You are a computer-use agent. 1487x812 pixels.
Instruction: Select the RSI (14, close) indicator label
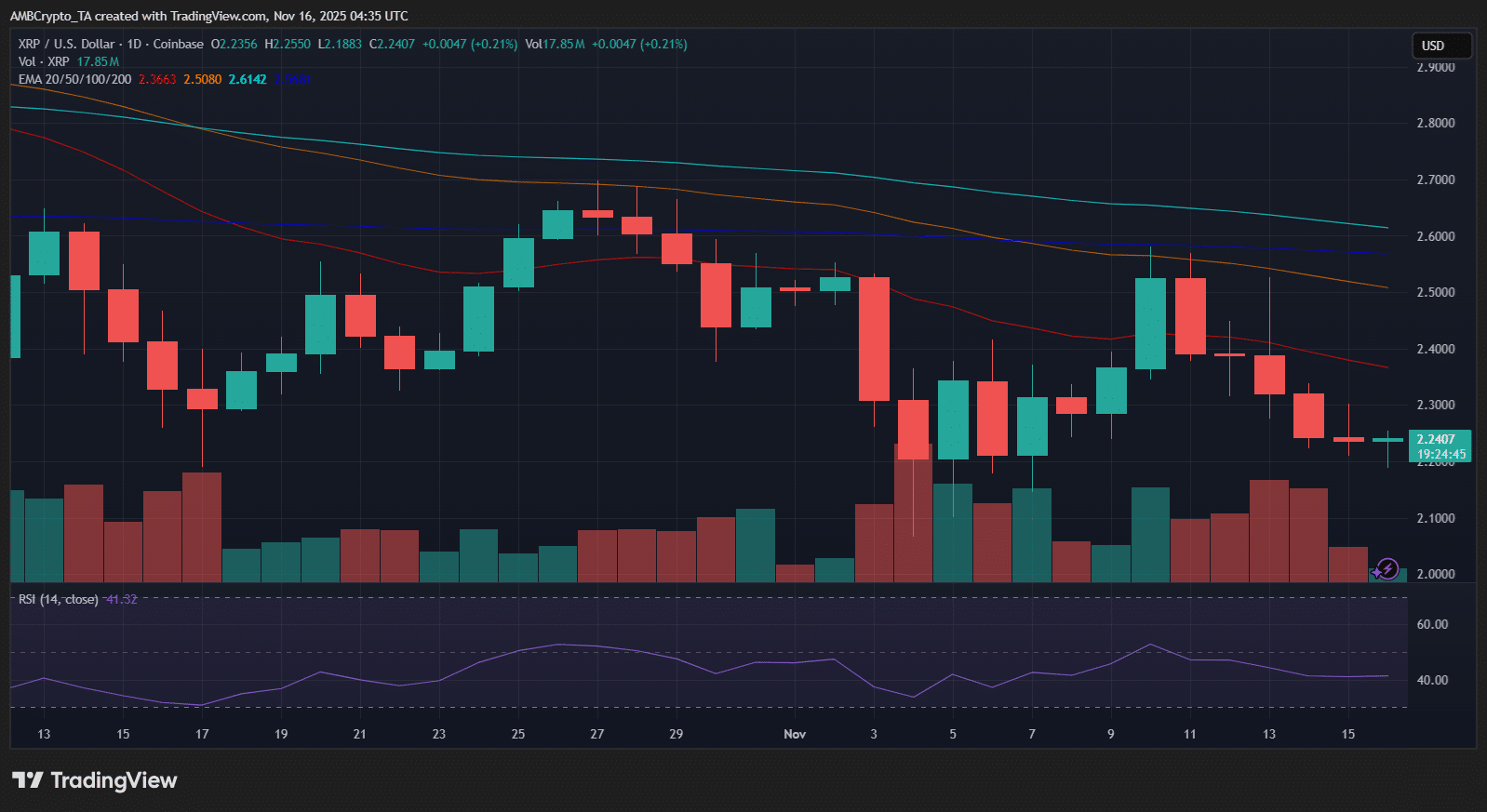pos(58,599)
